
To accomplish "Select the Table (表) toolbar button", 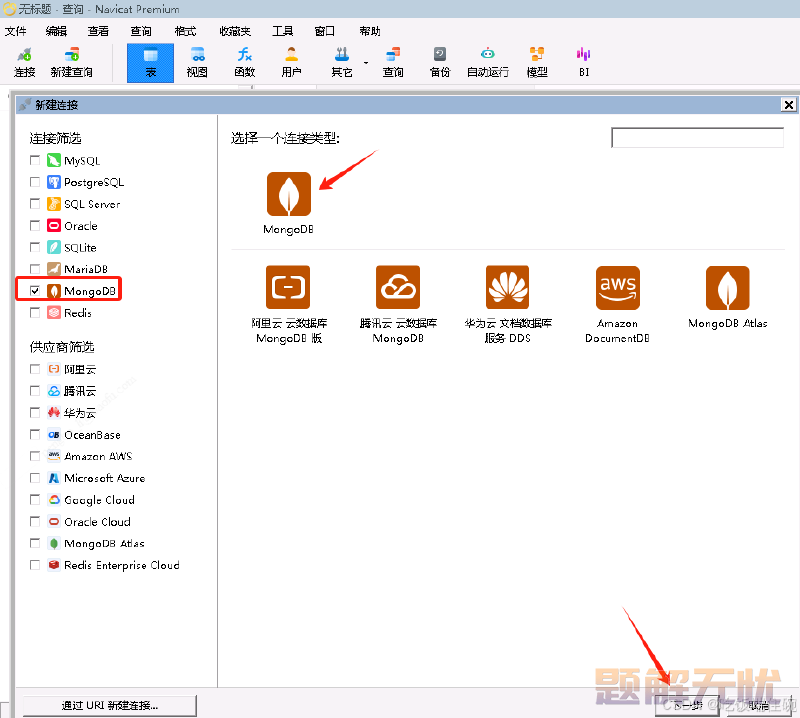I will 151,63.
